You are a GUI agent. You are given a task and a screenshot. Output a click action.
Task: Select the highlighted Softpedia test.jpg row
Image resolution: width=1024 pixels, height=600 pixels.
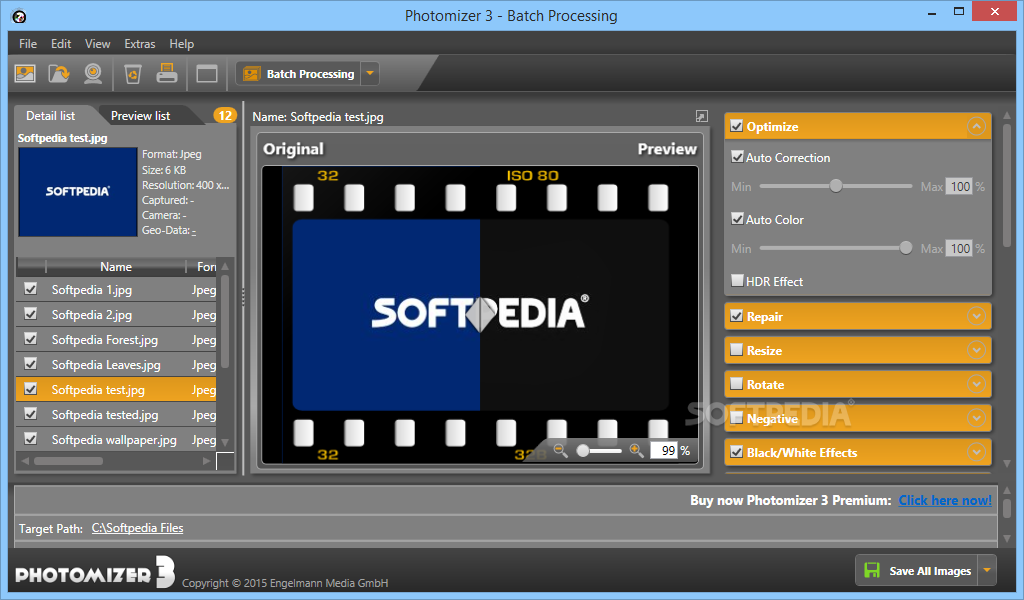pyautogui.click(x=116, y=390)
